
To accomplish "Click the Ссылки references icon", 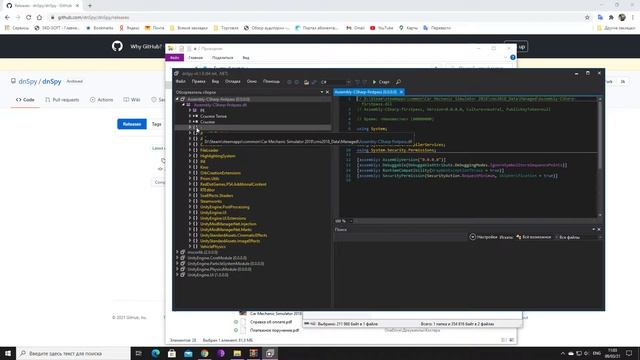I will tap(196, 122).
